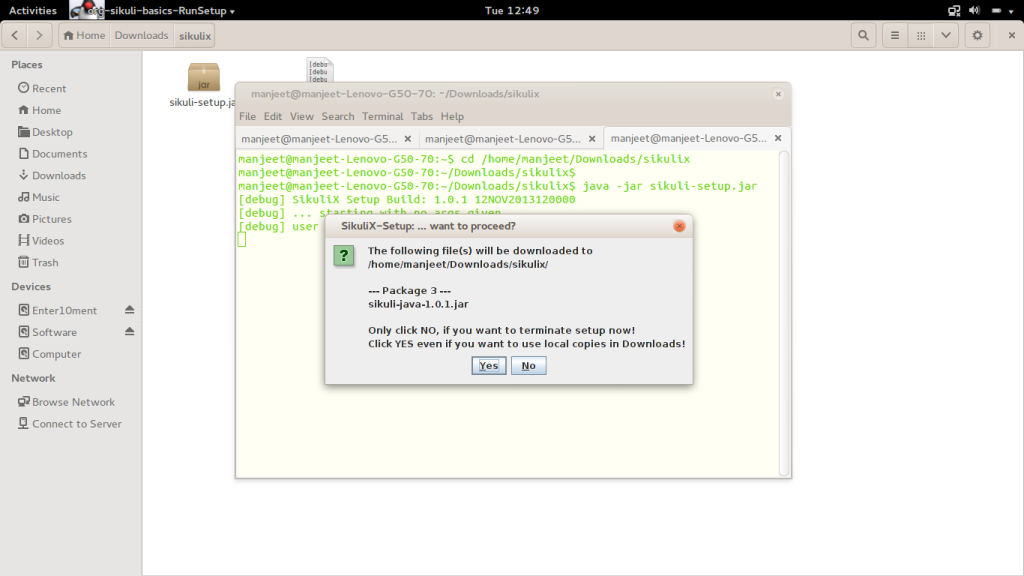Click terminal line with java -jar command

click(x=498, y=186)
